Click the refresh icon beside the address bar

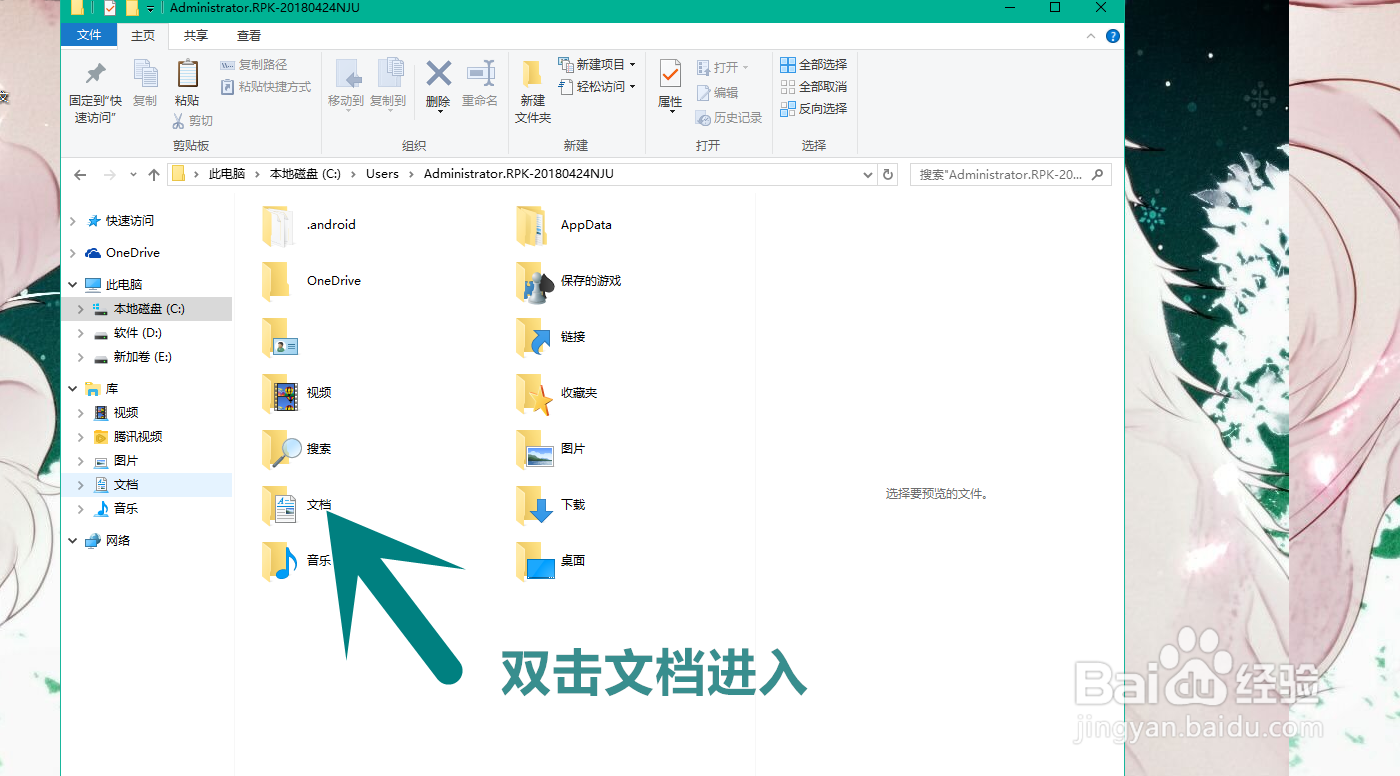coord(888,174)
